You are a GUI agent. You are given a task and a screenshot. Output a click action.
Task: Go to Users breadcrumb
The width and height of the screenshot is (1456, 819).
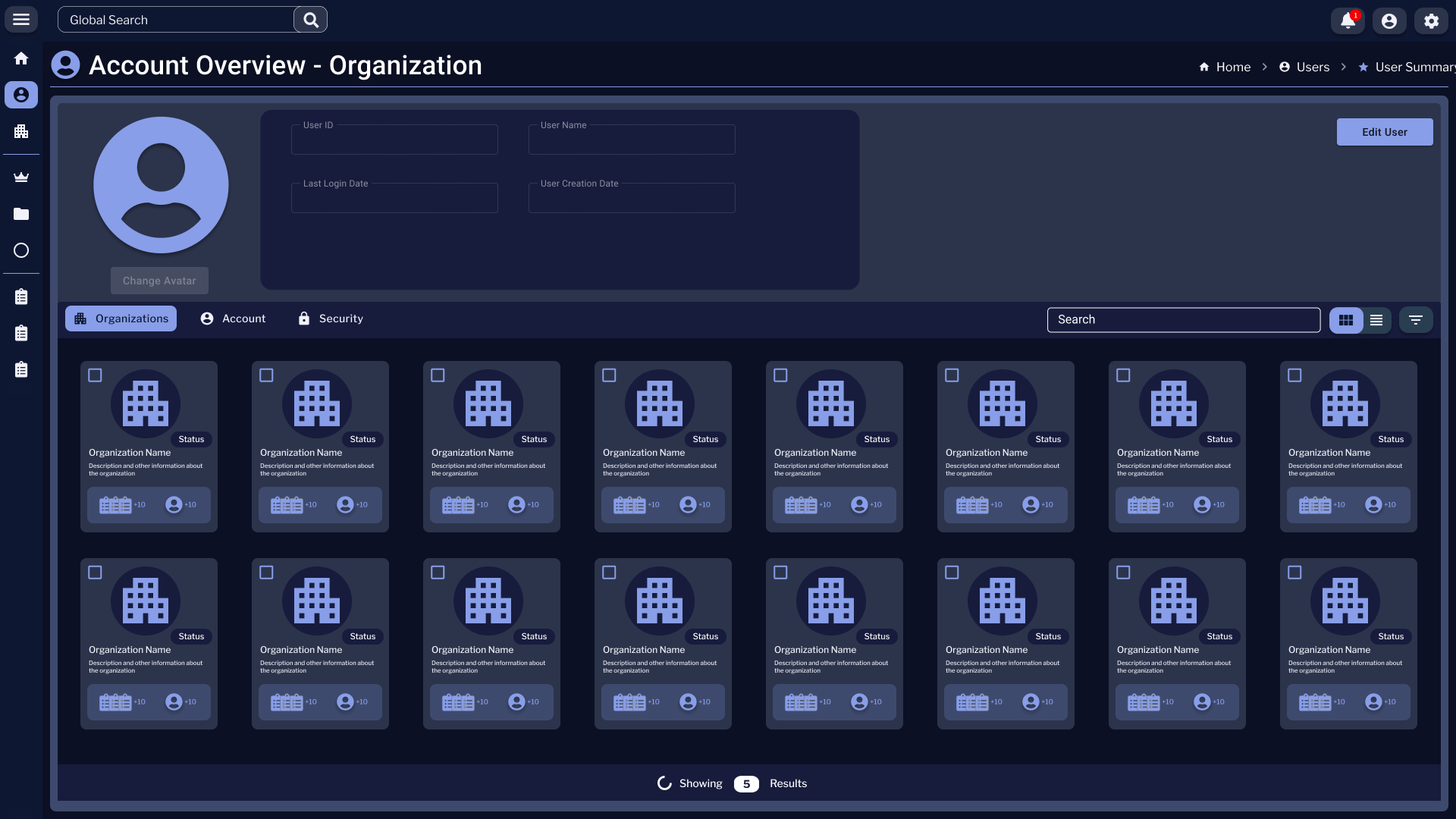click(x=1304, y=67)
